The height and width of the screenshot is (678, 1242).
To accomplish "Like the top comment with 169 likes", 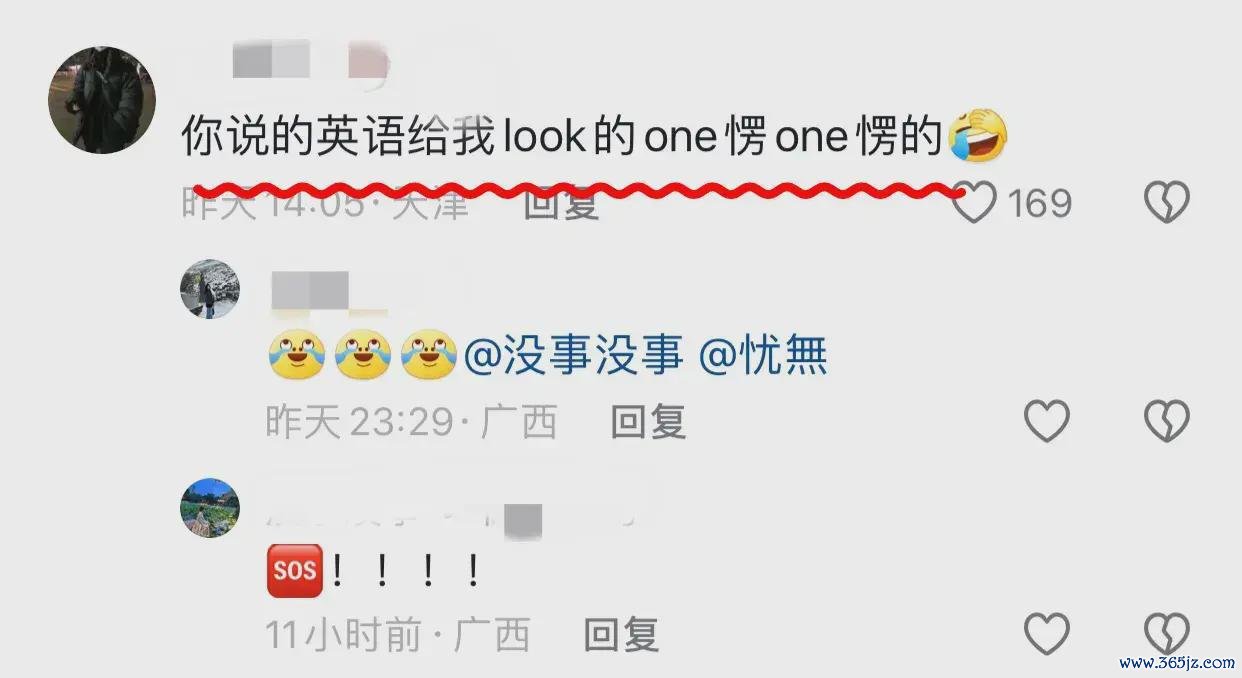I will point(975,203).
